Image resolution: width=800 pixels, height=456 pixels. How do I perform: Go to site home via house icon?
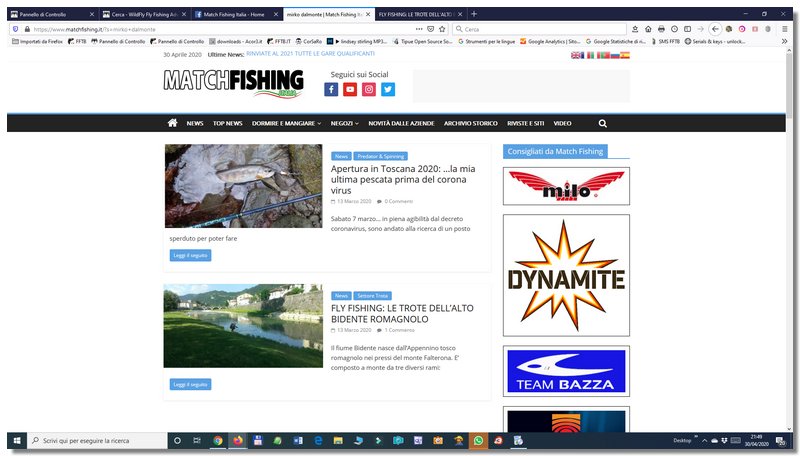(x=172, y=123)
